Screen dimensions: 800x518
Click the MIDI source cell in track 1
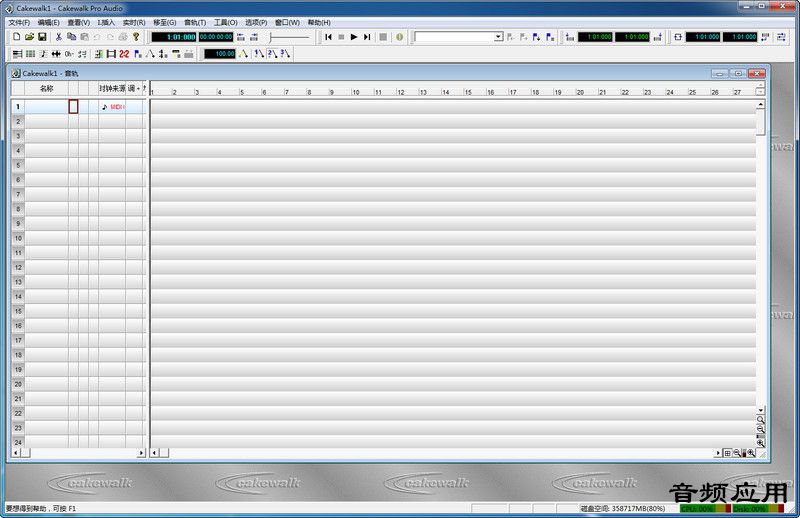point(112,107)
